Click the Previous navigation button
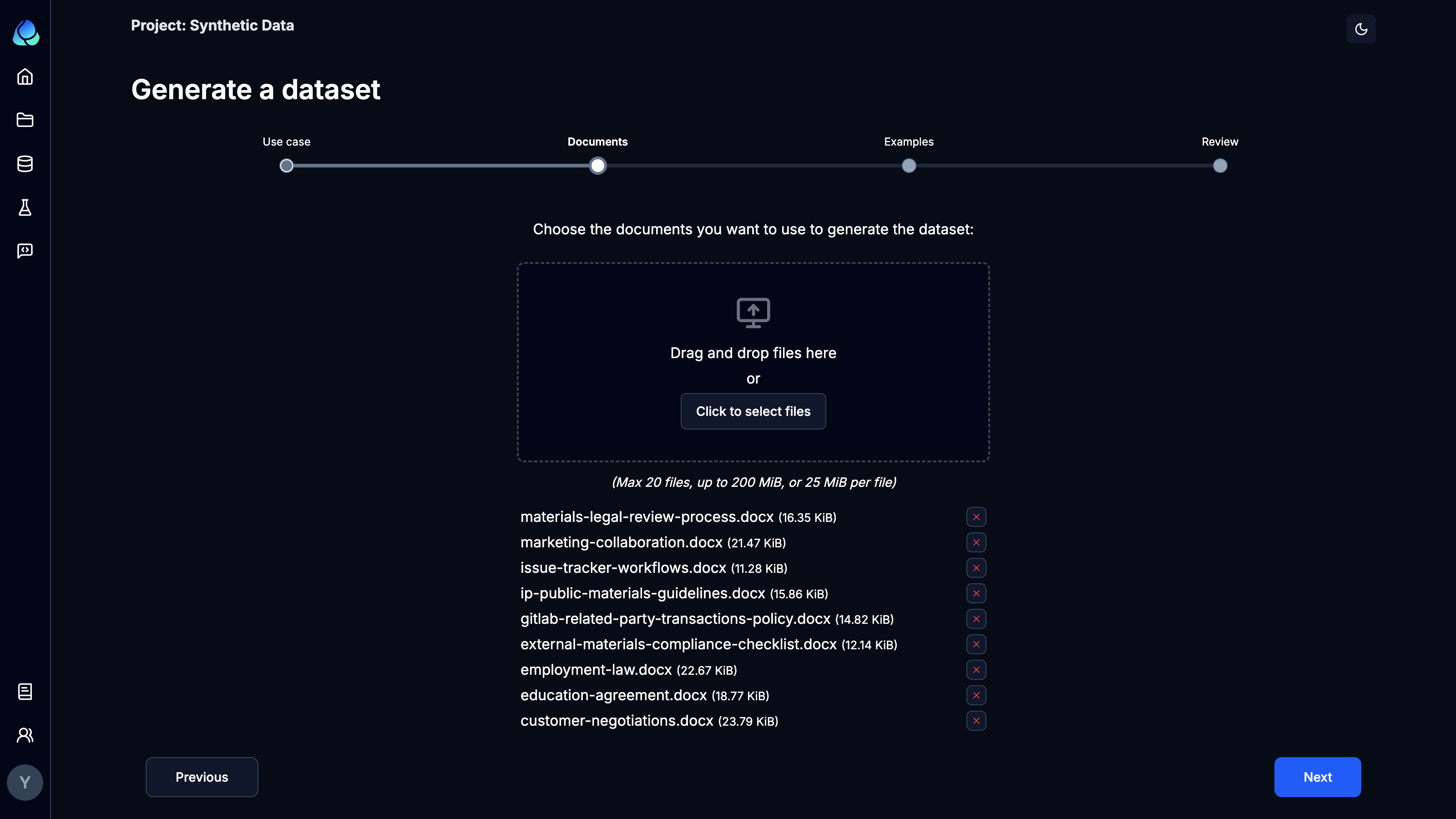The height and width of the screenshot is (819, 1456). (x=202, y=777)
